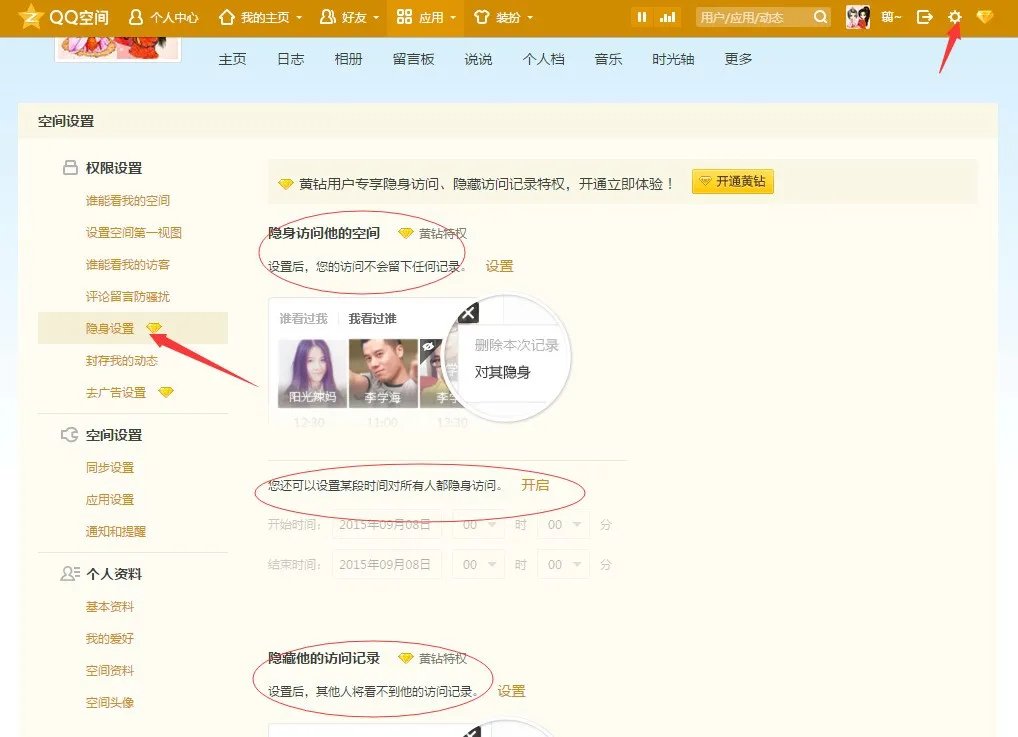This screenshot has height=737, width=1018.
Task: Open 设置空间第一视图 option
Action: click(x=134, y=232)
